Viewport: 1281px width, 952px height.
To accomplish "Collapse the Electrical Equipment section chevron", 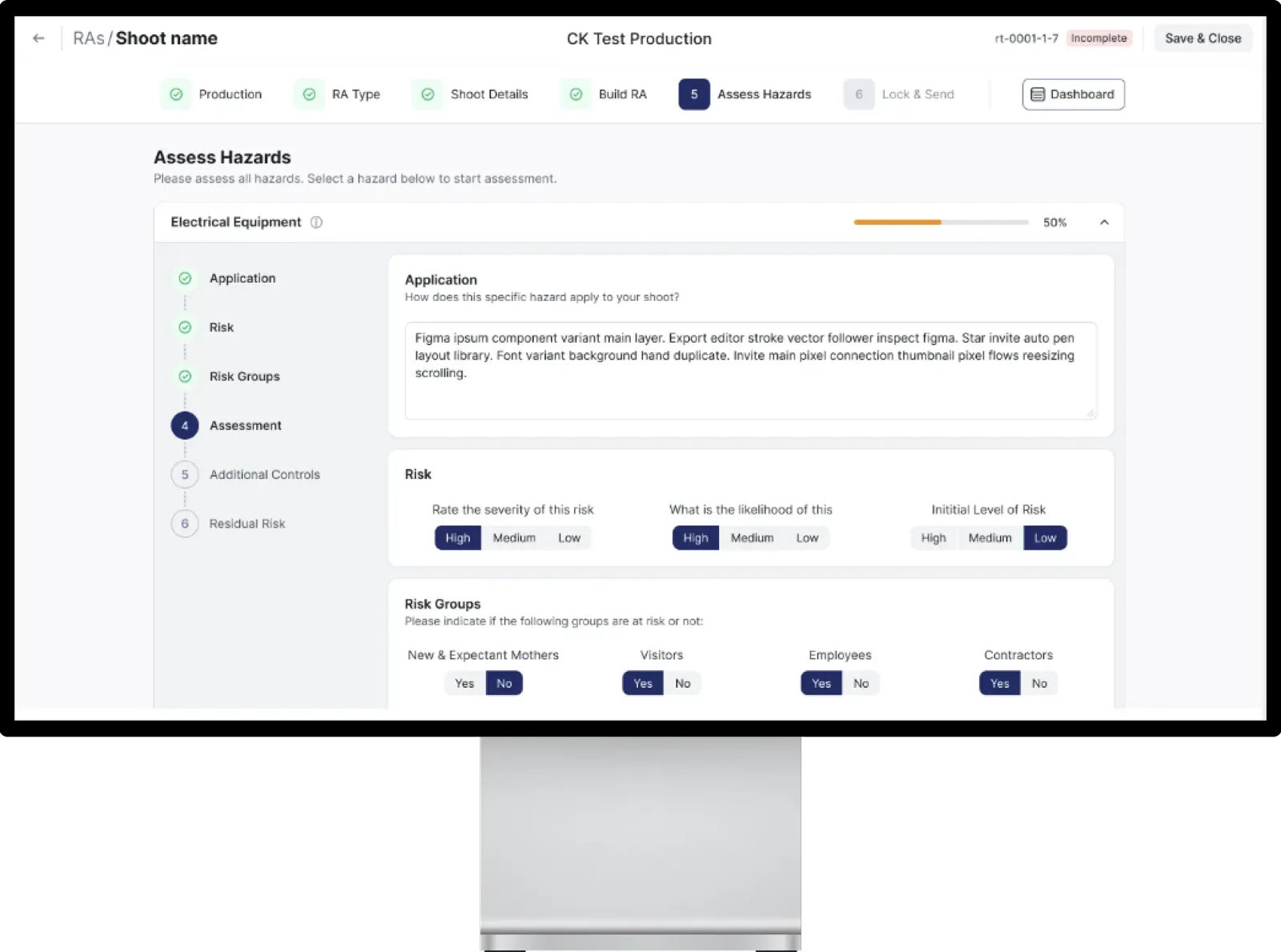I will tap(1104, 223).
